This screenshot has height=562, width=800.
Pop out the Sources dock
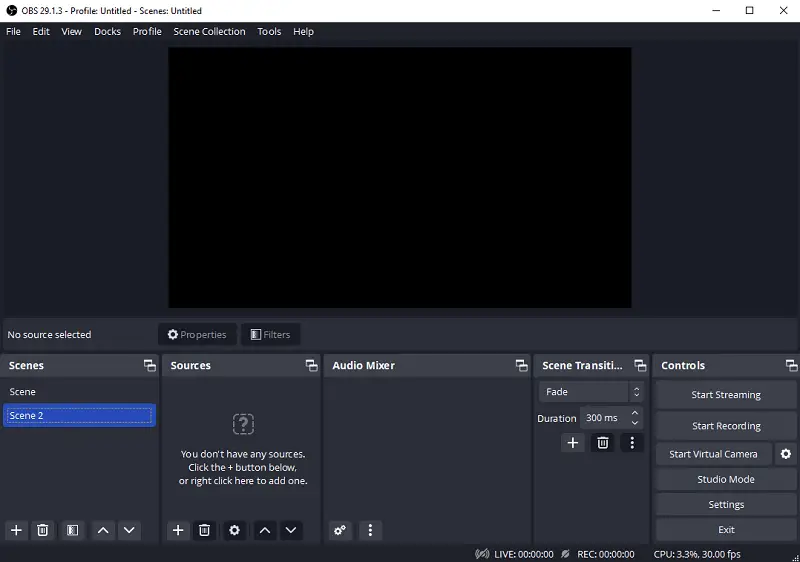pos(311,365)
